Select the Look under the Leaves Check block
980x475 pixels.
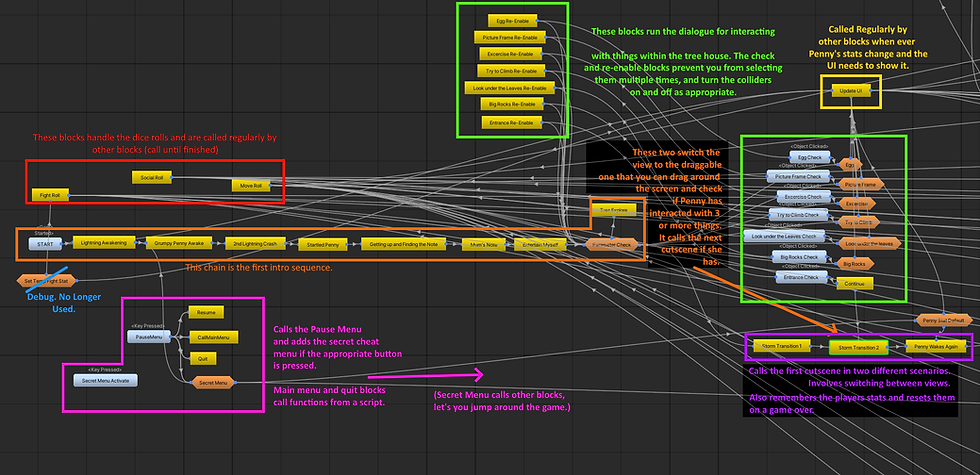coord(784,236)
